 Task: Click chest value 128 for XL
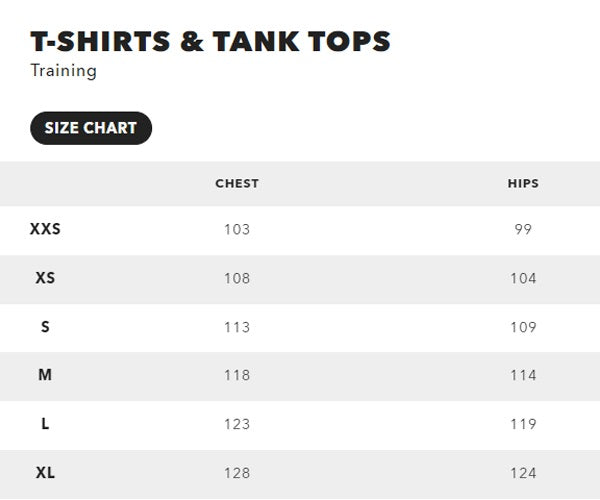tap(237, 473)
